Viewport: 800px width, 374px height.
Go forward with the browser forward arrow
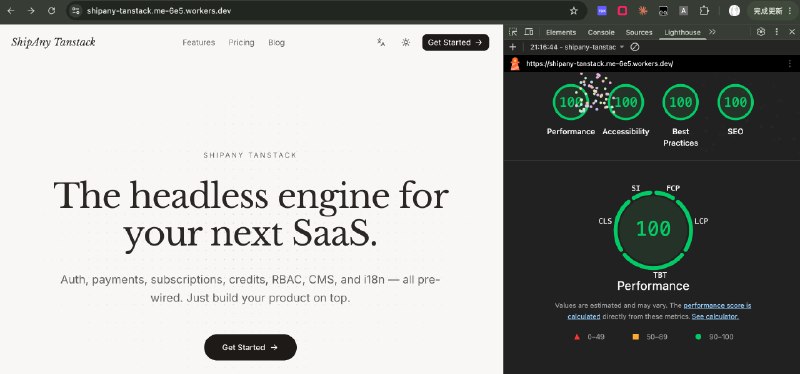[x=31, y=10]
